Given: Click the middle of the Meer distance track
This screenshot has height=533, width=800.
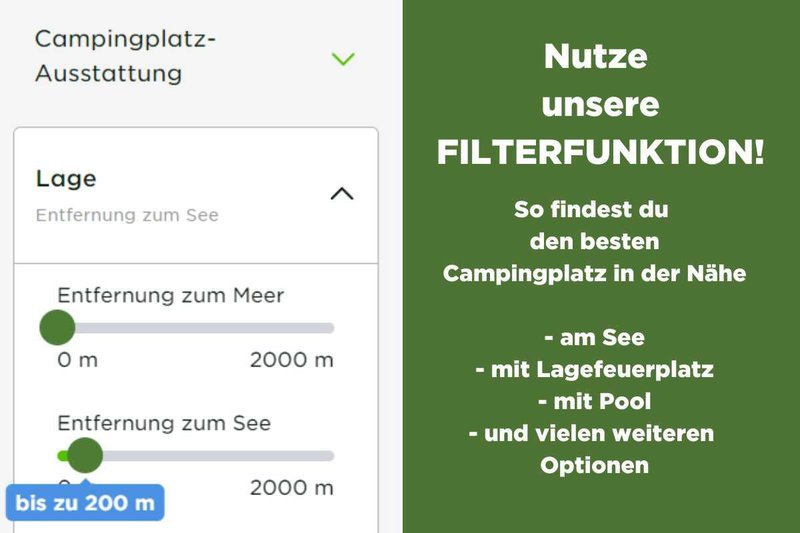Looking at the screenshot, I should point(195,328).
